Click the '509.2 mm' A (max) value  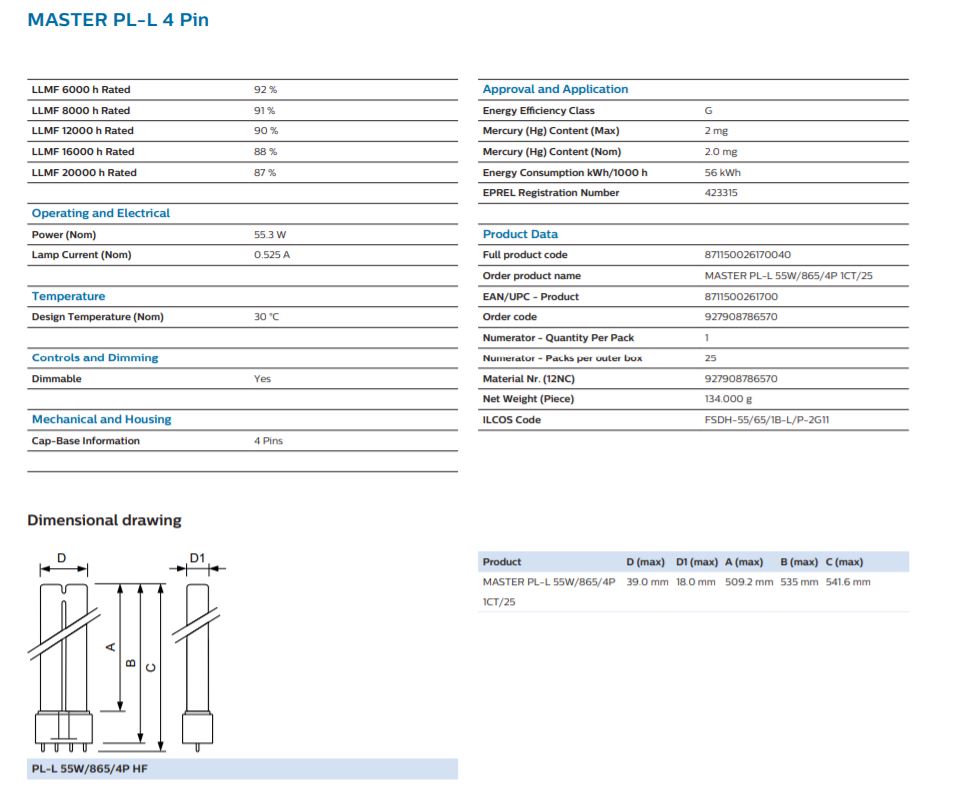pos(749,582)
